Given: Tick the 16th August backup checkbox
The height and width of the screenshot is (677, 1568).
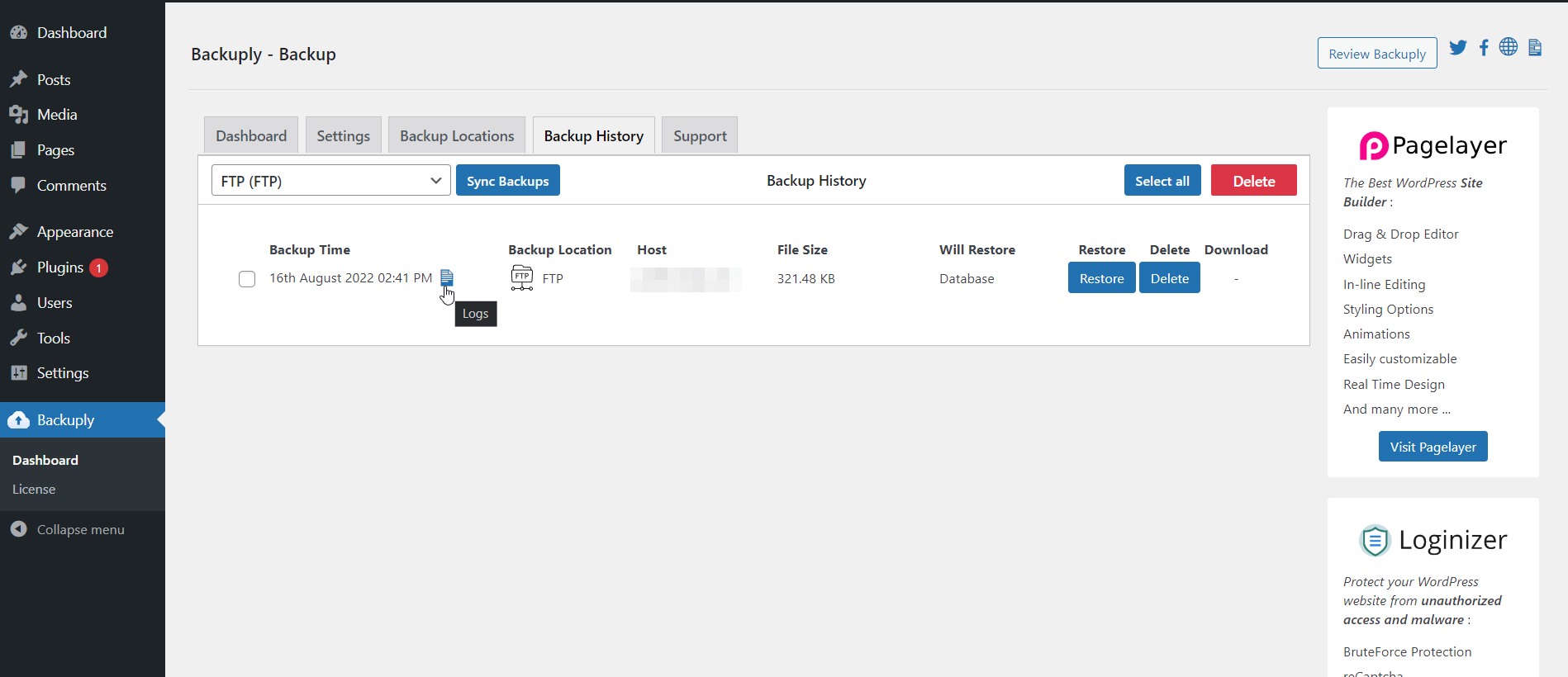Looking at the screenshot, I should tap(247, 279).
